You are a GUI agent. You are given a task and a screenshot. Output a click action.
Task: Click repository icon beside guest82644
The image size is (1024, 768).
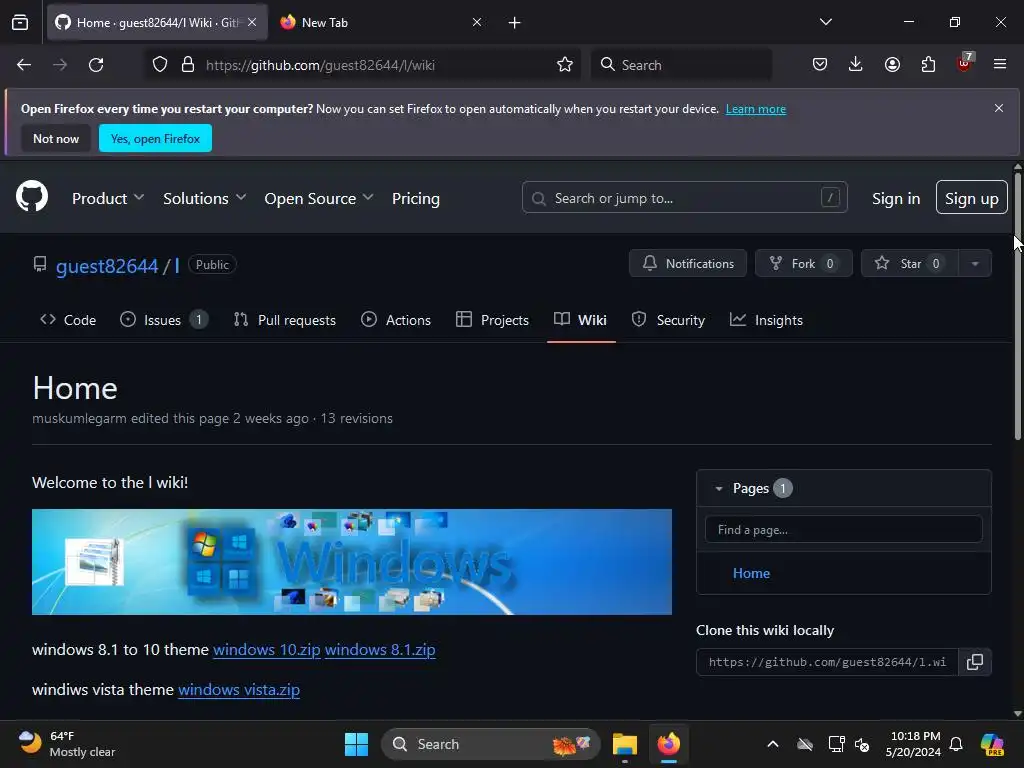point(40,264)
